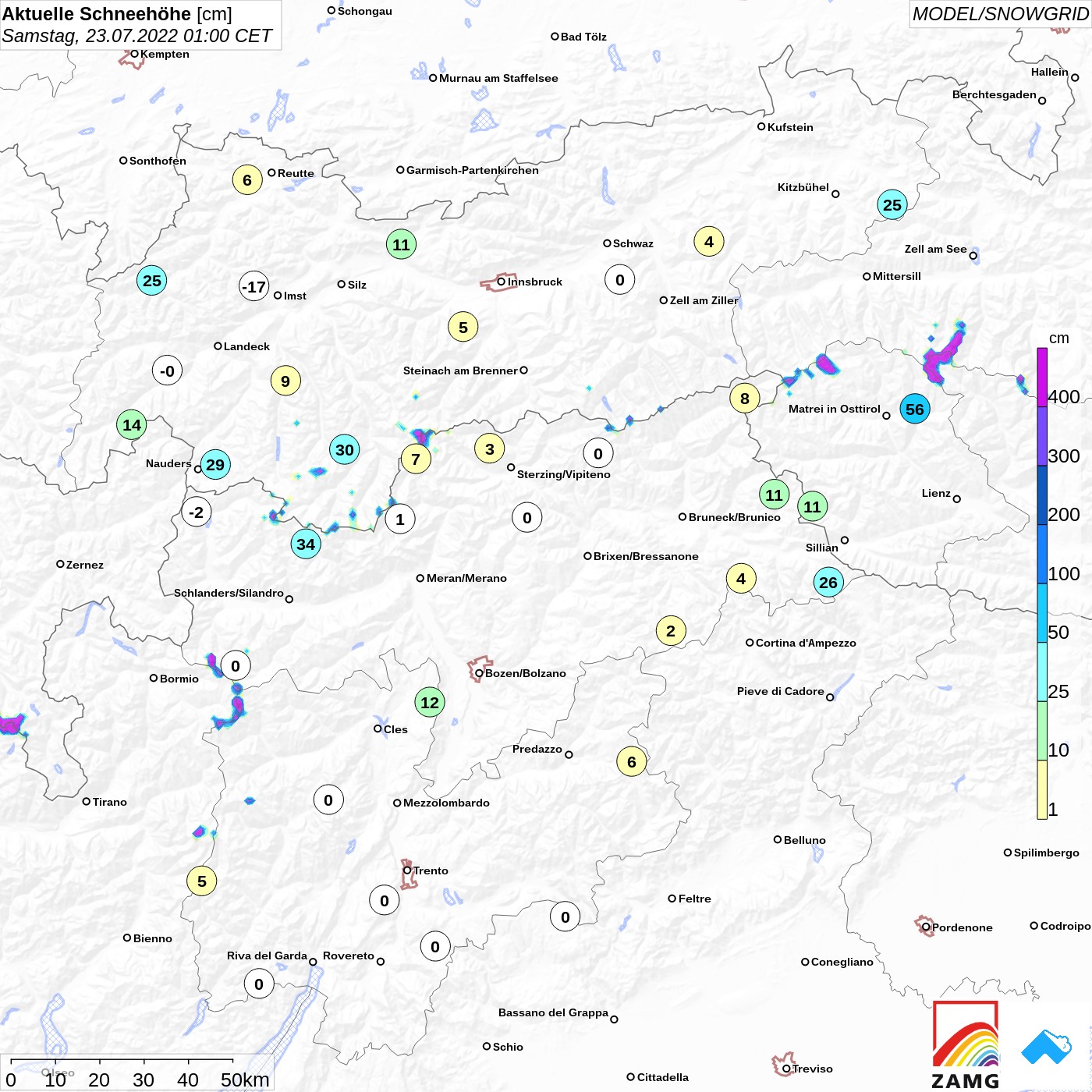Click the 100 cm blue legend swatch
Viewport: 1092px width, 1092px height.
[x=1042, y=554]
